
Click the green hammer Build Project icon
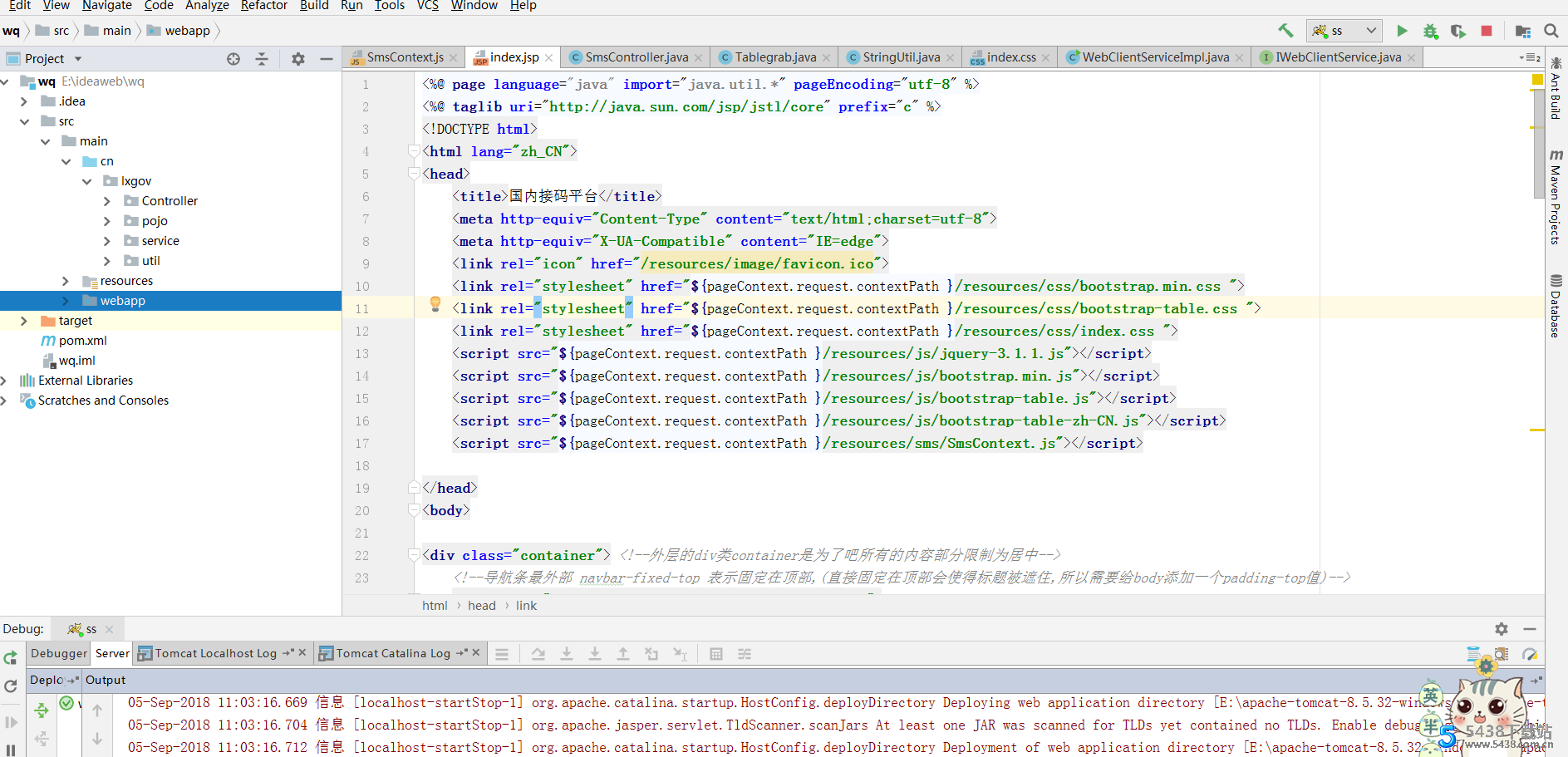click(1285, 31)
